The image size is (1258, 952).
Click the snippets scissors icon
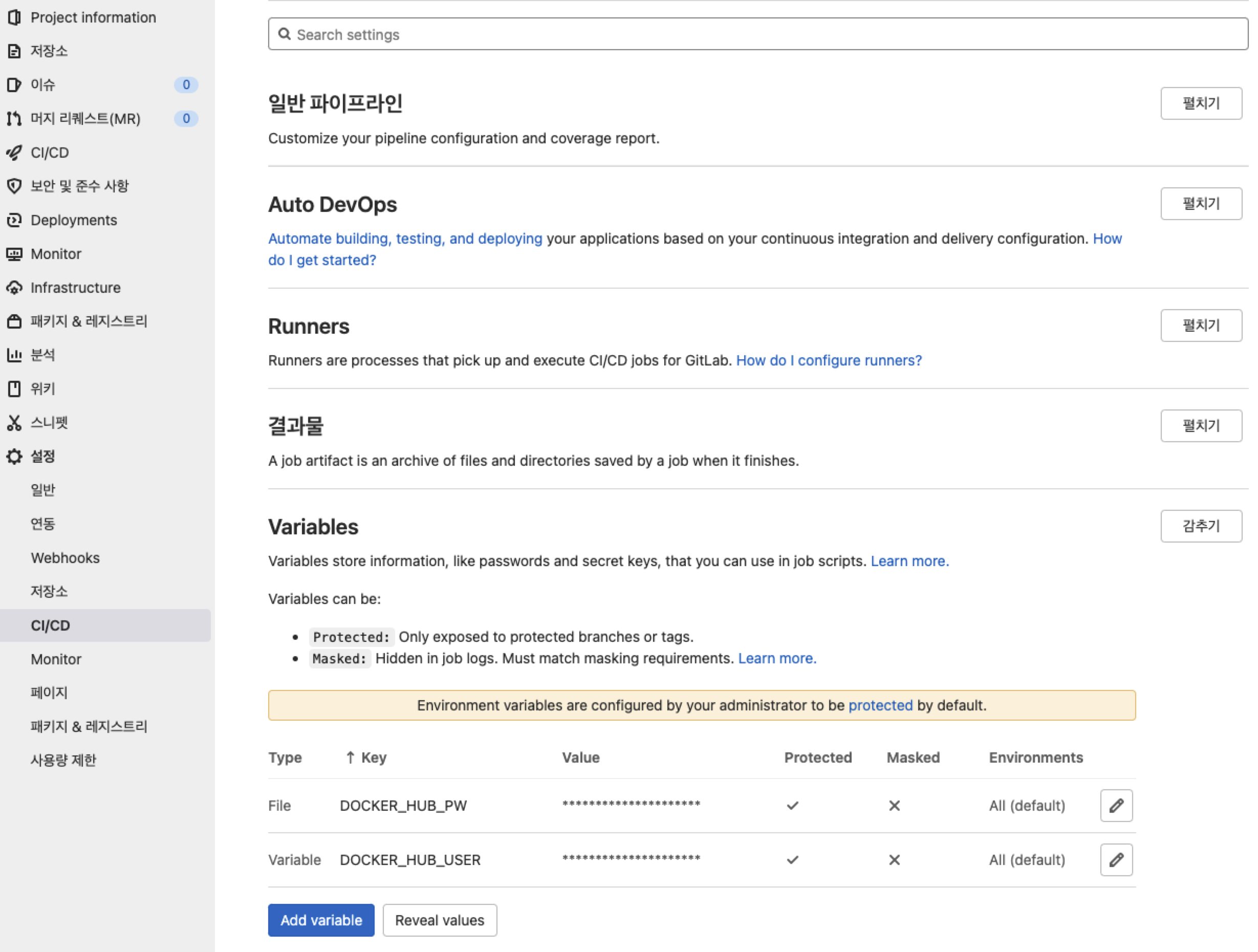[14, 423]
